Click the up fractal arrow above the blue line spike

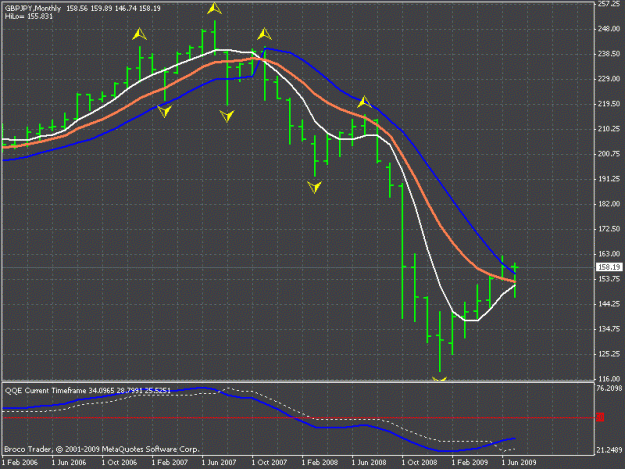coord(264,34)
